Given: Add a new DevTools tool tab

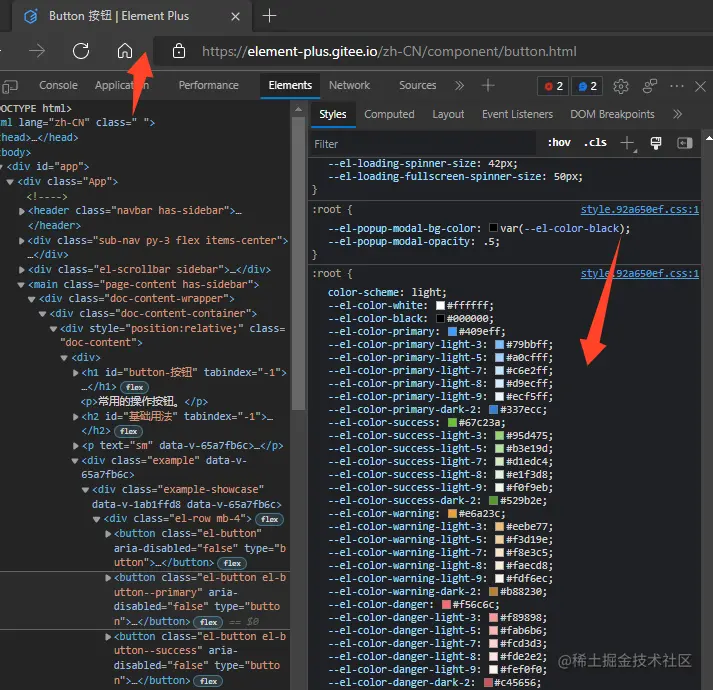Looking at the screenshot, I should (488, 86).
